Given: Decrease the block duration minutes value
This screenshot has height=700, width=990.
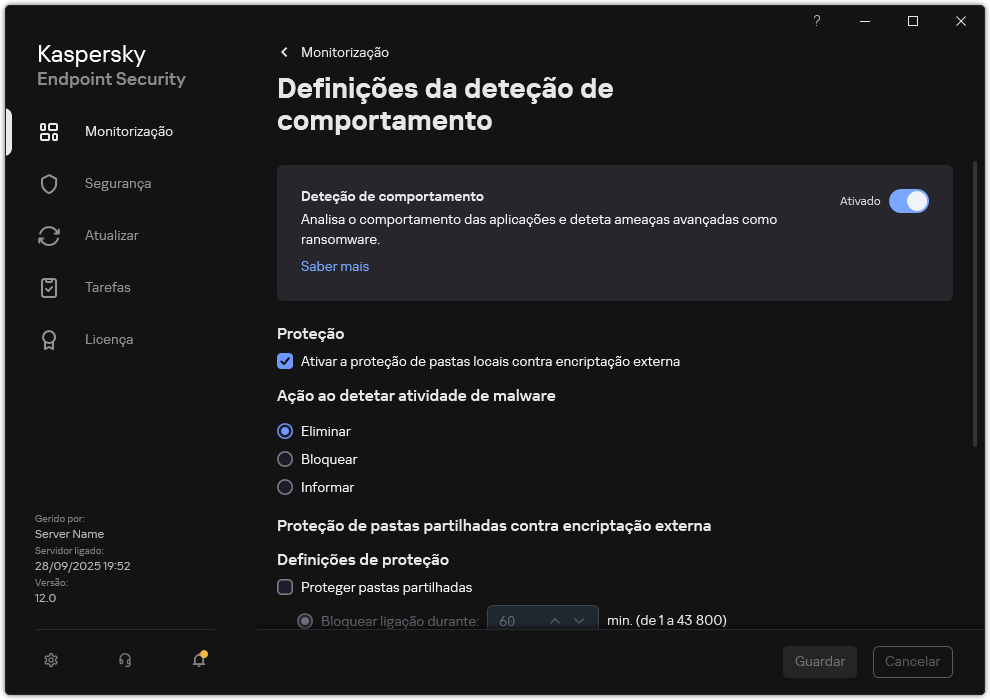Looking at the screenshot, I should pyautogui.click(x=578, y=619).
